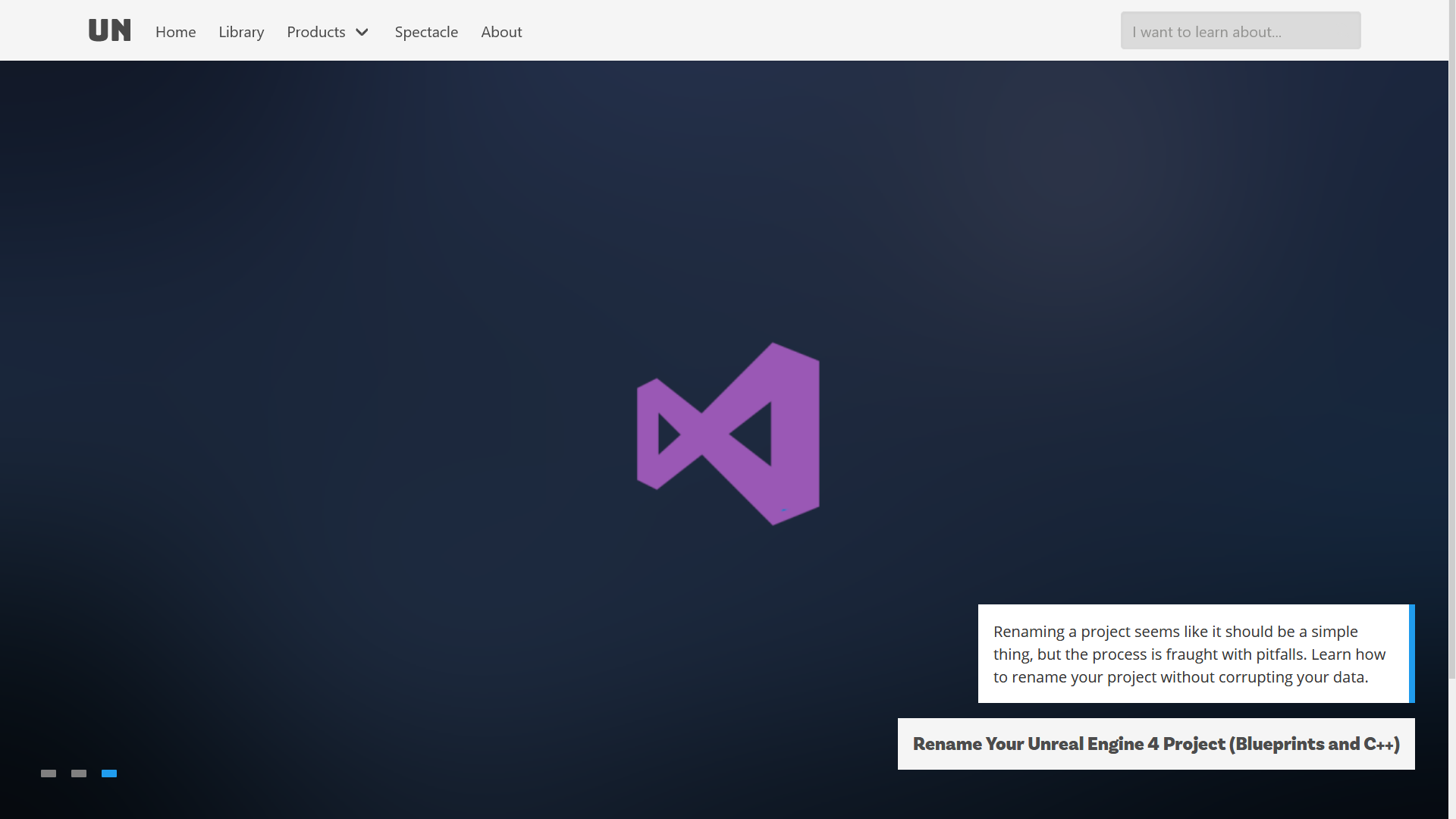
Task: Focus the 'I want to learn about...' search box
Action: pyautogui.click(x=1240, y=31)
